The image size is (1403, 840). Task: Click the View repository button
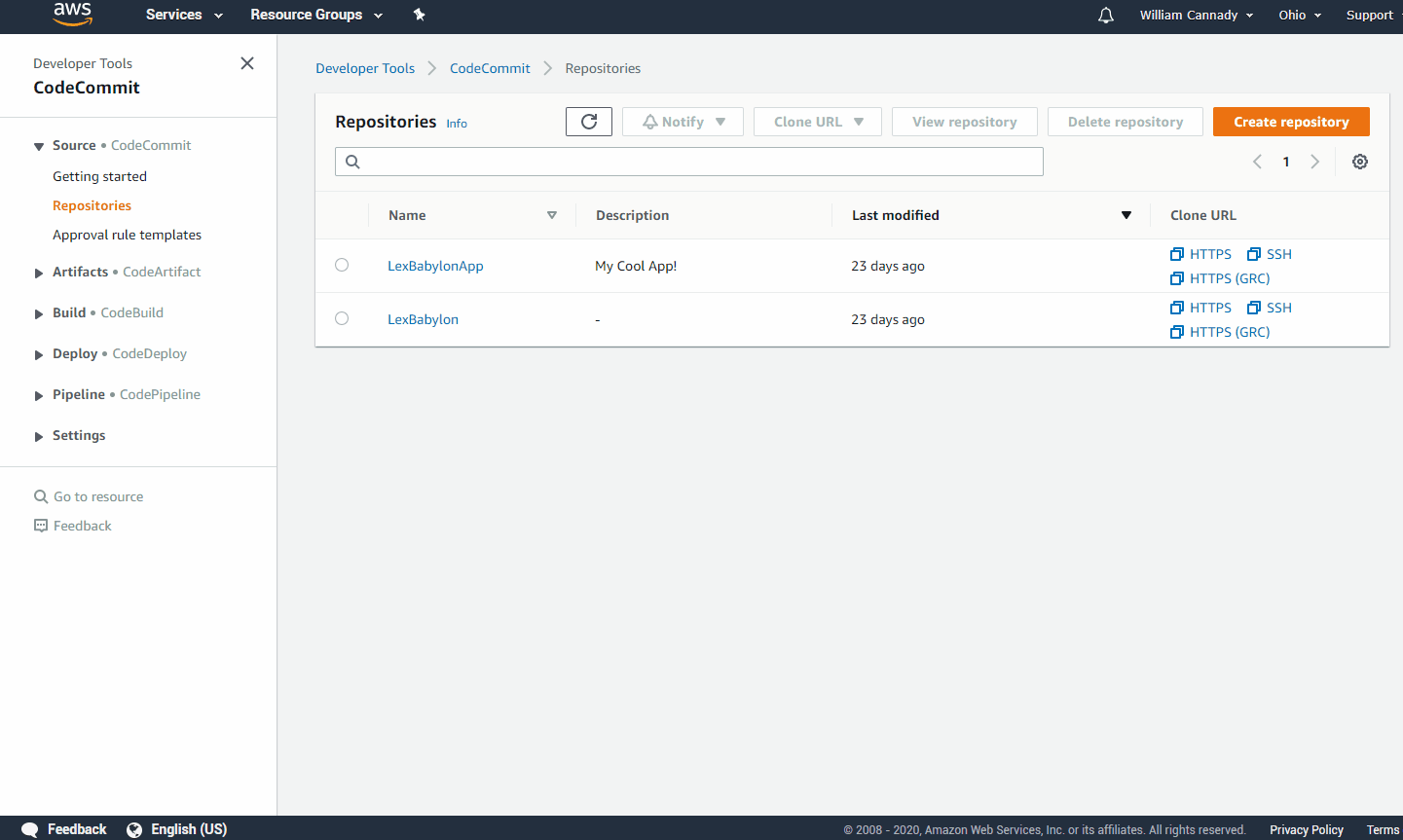(965, 122)
